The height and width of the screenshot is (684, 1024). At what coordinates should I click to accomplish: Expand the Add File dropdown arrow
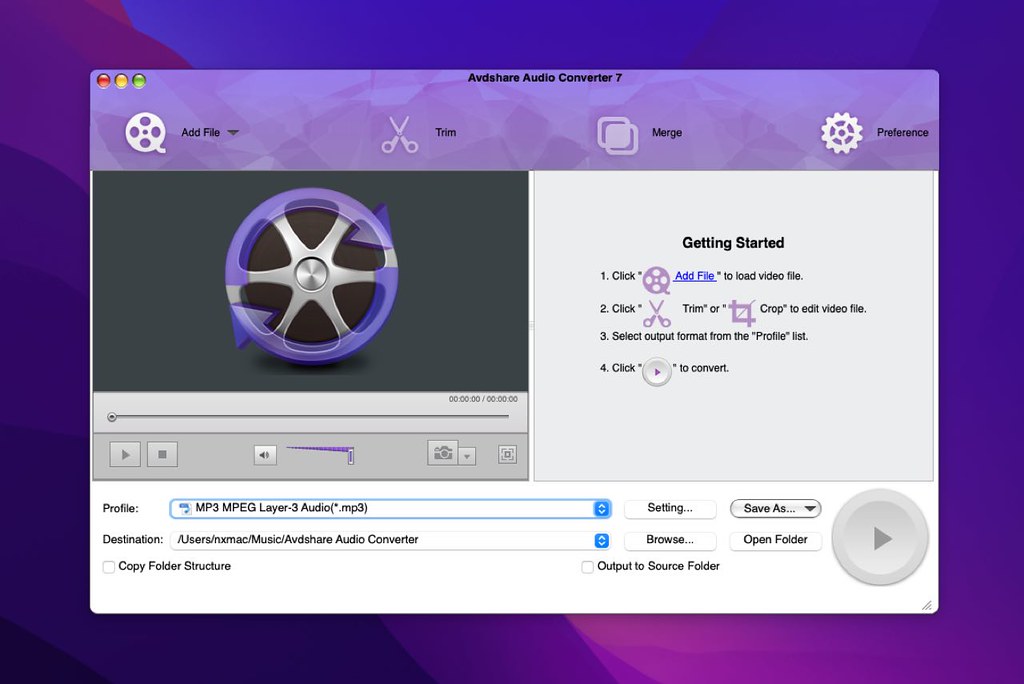233,131
